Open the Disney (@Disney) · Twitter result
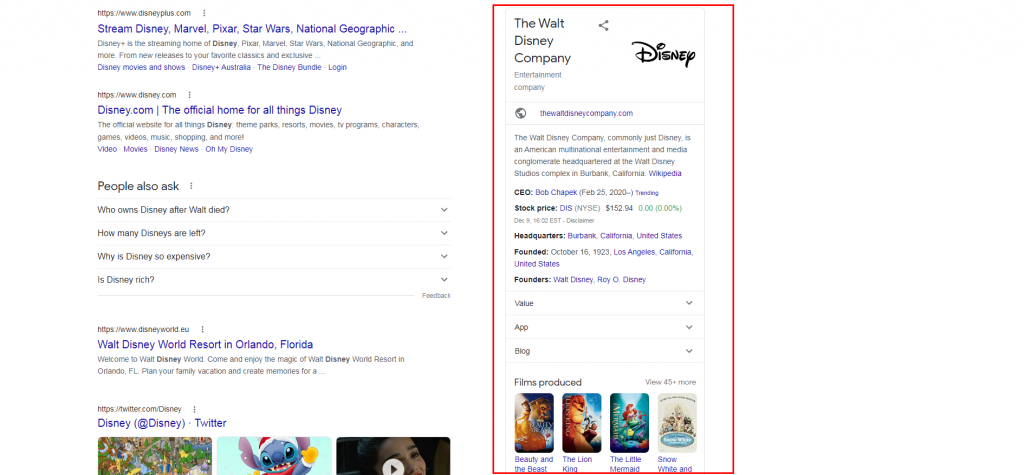Viewport: 1024px width, 475px height. coord(162,423)
